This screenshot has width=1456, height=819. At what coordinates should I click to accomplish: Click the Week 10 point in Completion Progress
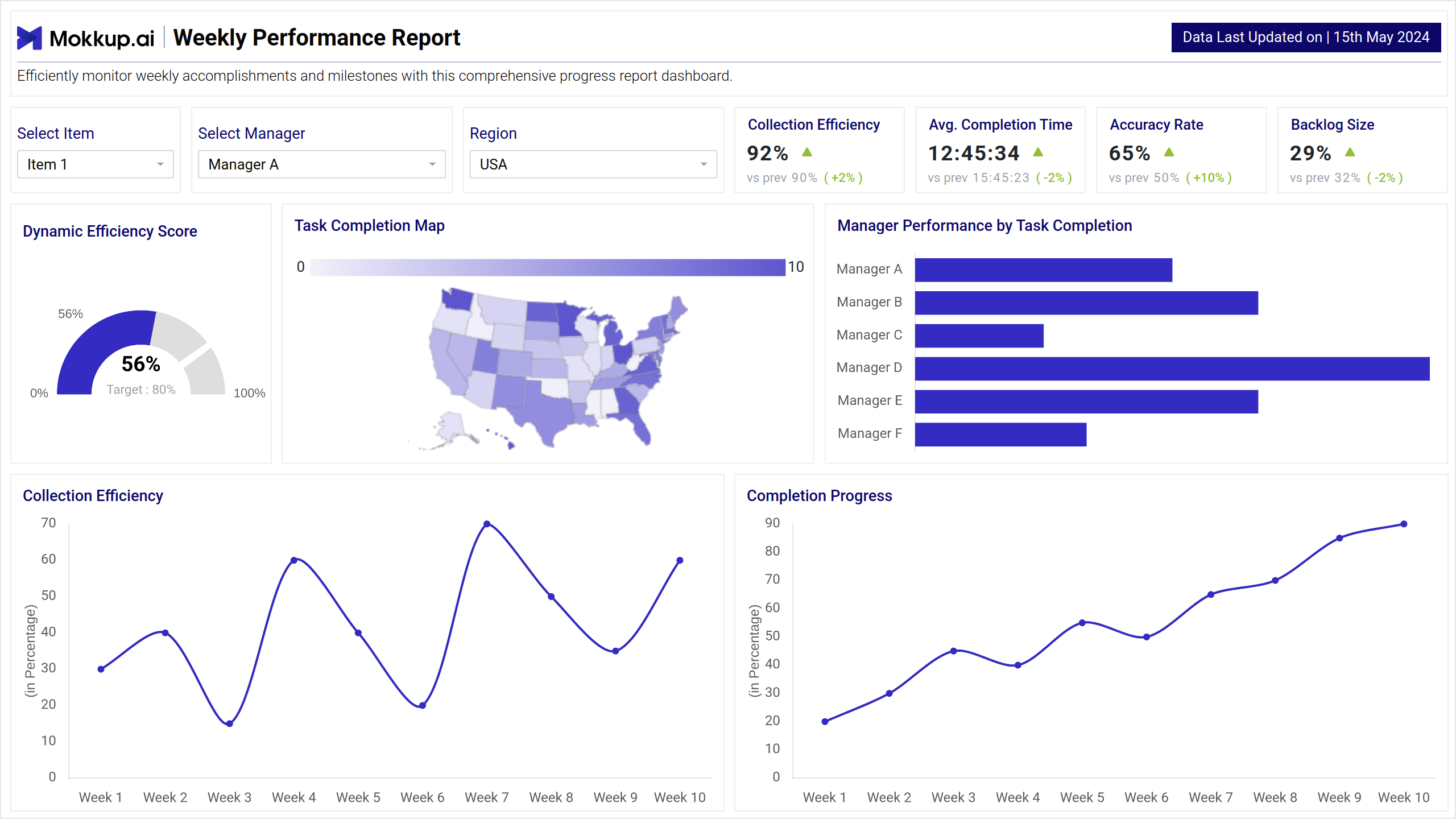[x=1404, y=524]
